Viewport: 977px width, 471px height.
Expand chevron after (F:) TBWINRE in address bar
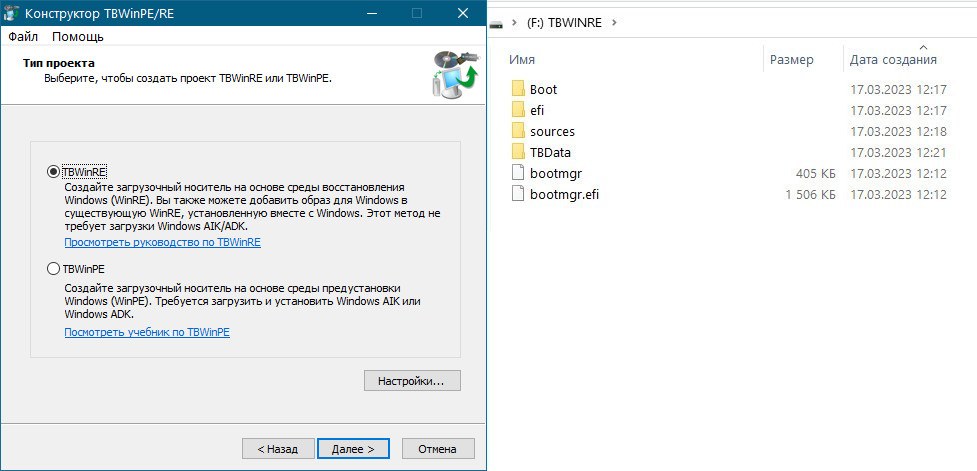point(614,23)
